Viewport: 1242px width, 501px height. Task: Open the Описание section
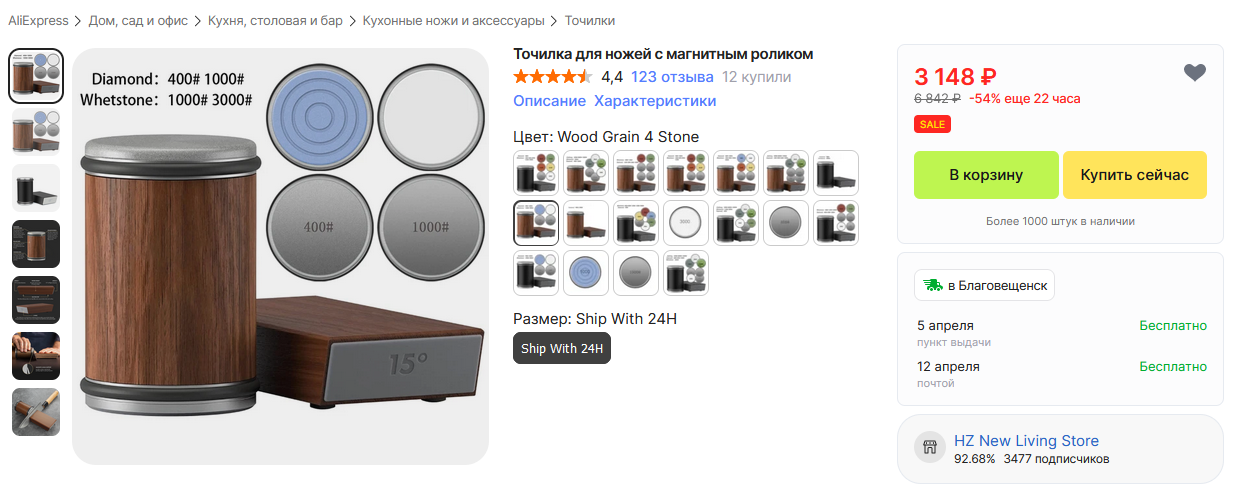pyautogui.click(x=549, y=101)
